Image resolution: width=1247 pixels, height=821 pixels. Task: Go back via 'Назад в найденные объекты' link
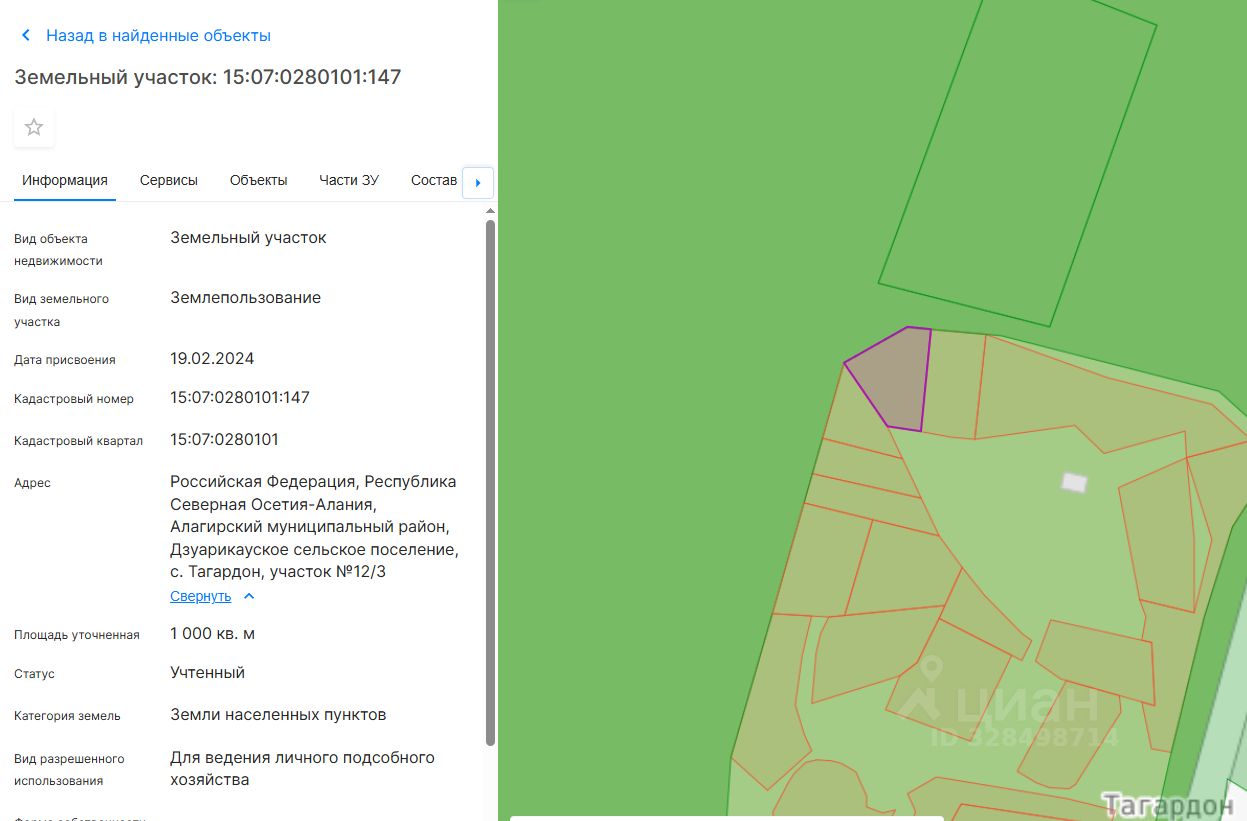click(x=158, y=36)
